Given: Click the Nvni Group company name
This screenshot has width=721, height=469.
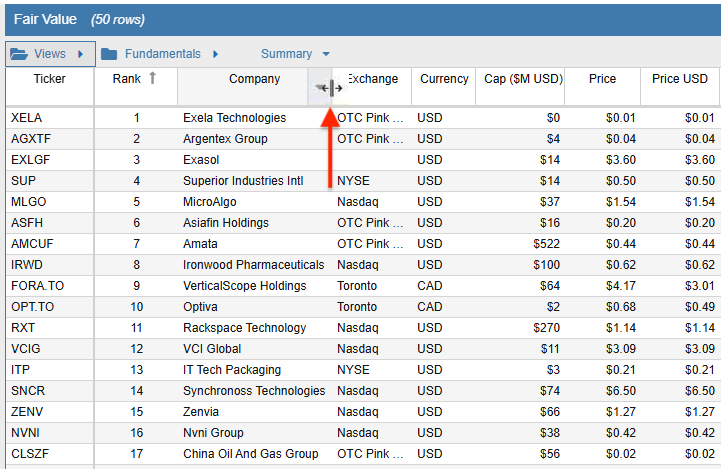Looking at the screenshot, I should coord(213,433).
